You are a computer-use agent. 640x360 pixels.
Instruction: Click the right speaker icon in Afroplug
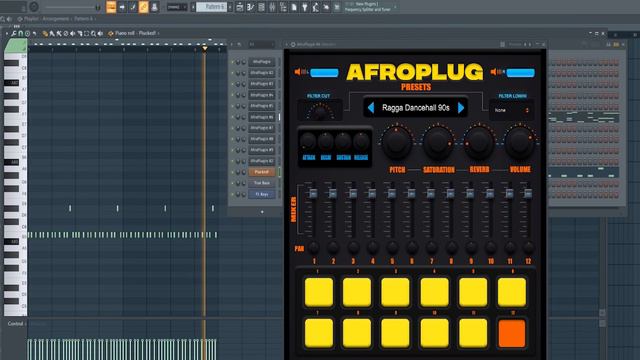(493, 72)
